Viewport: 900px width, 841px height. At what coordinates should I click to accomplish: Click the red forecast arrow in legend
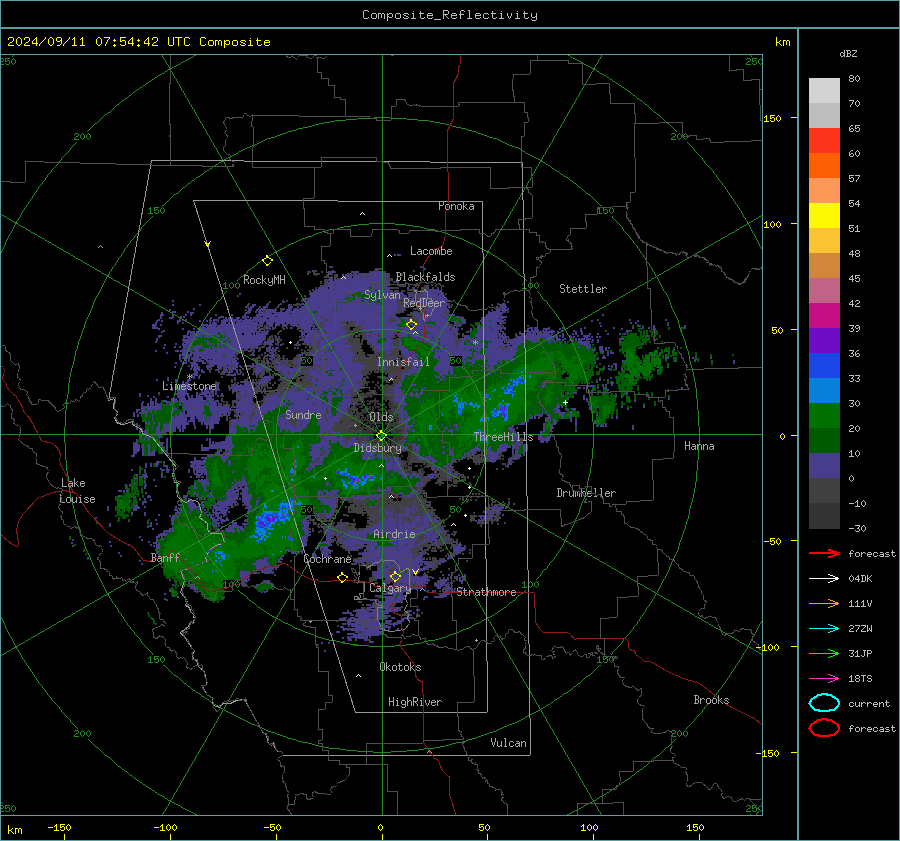[824, 553]
